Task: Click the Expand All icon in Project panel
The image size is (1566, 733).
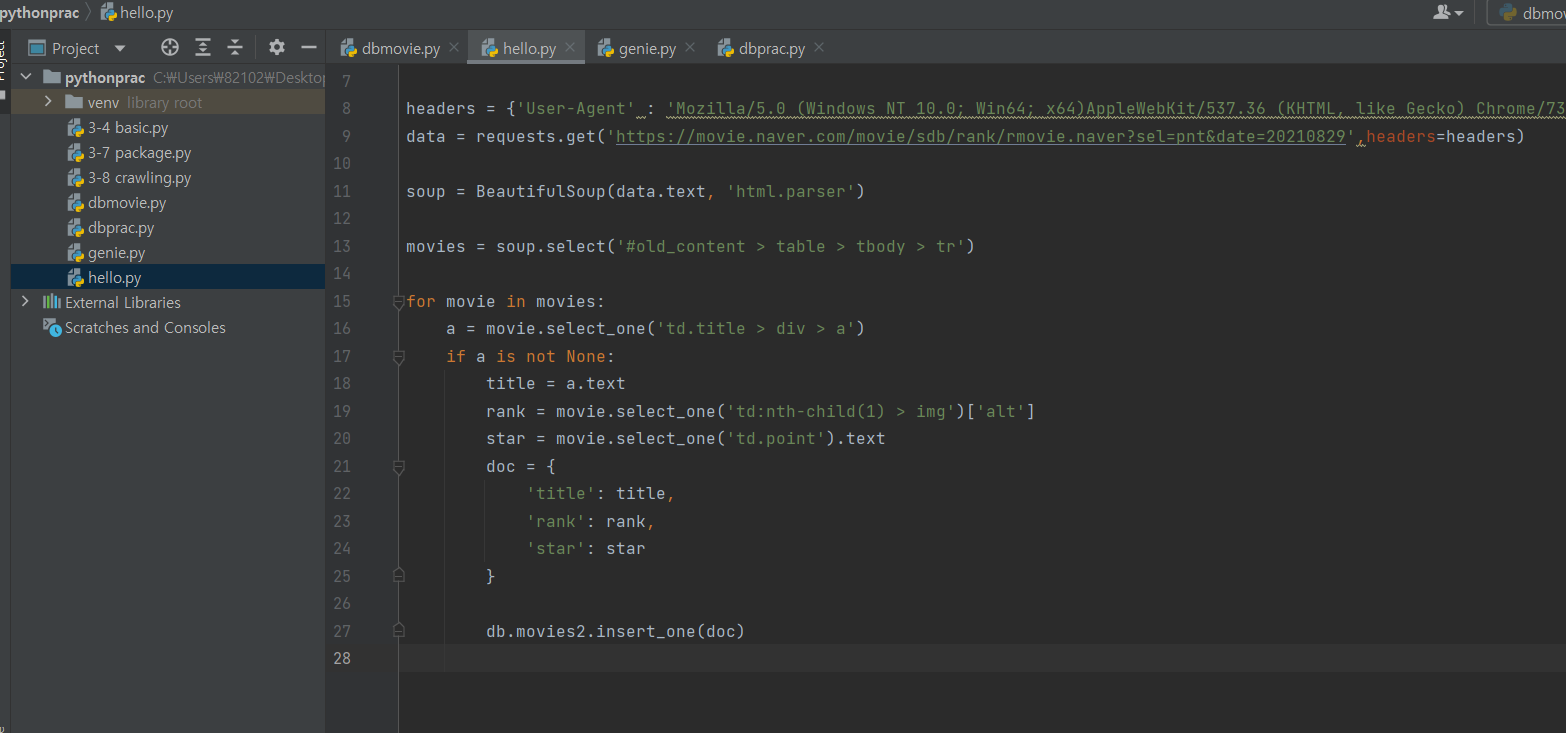Action: pos(203,47)
